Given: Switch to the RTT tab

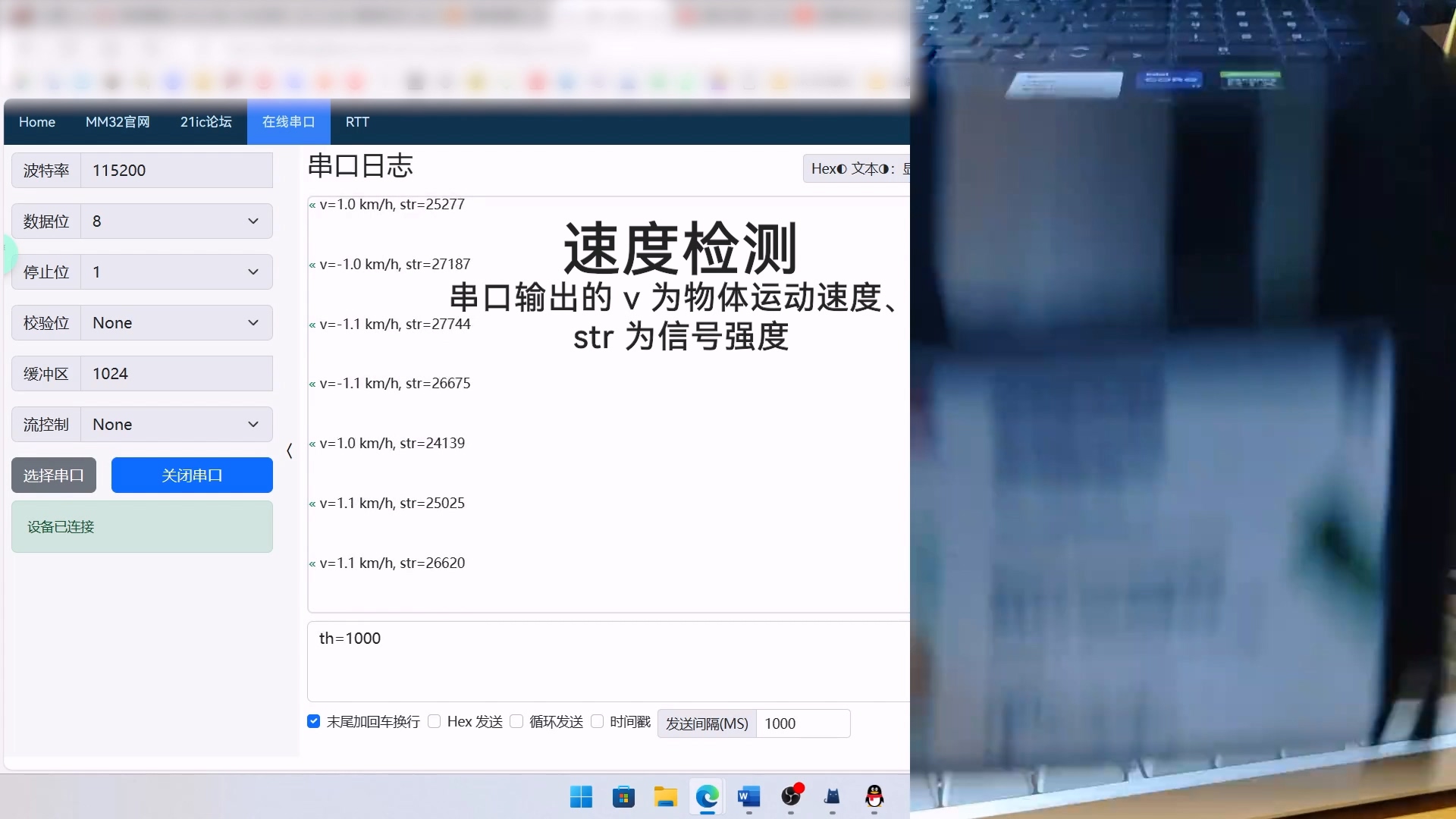Looking at the screenshot, I should click(x=357, y=122).
